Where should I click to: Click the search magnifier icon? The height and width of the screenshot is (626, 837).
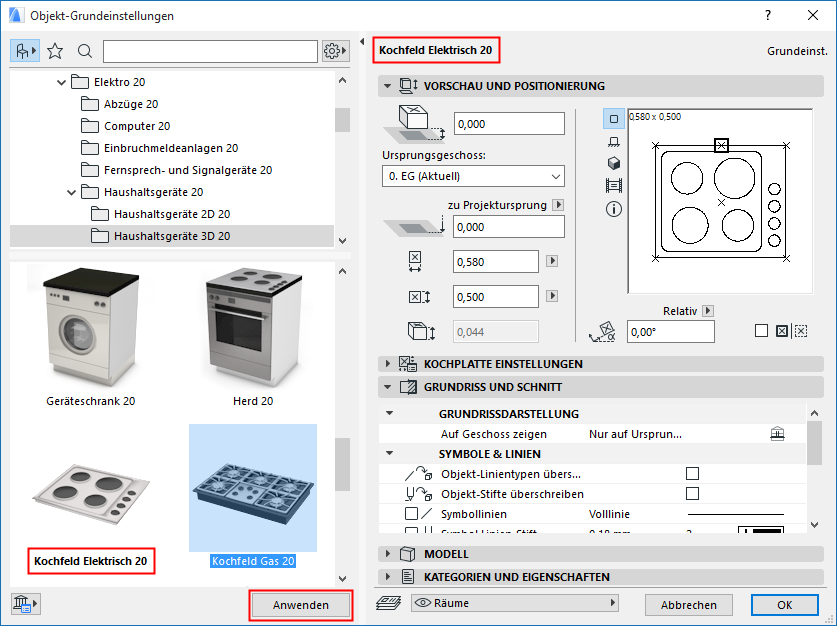[84, 51]
